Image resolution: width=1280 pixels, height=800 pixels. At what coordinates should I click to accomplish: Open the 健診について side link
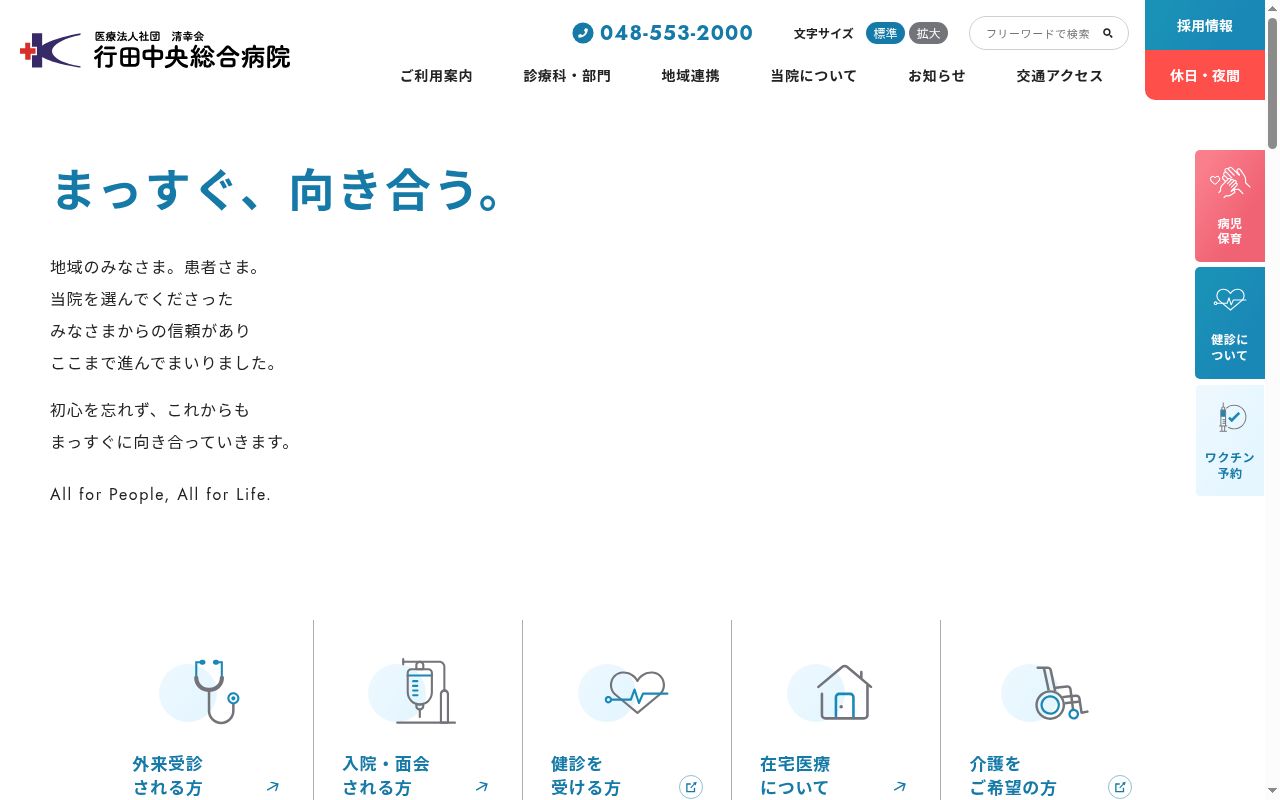point(1230,323)
